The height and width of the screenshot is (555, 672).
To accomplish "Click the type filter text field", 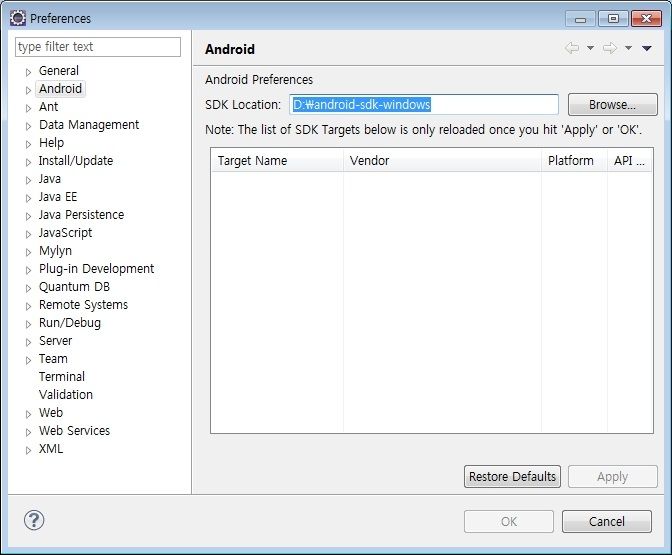I will pyautogui.click(x=98, y=47).
